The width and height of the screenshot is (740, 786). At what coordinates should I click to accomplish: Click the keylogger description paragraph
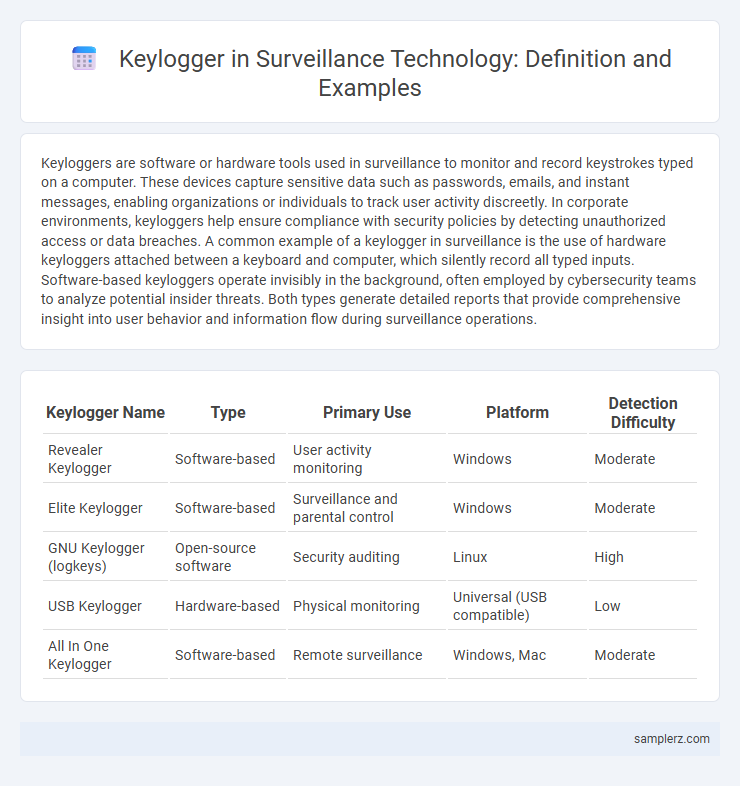click(368, 241)
